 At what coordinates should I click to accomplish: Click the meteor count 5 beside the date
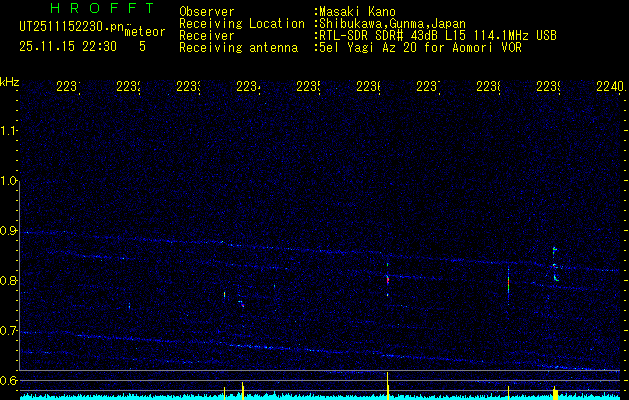click(142, 47)
